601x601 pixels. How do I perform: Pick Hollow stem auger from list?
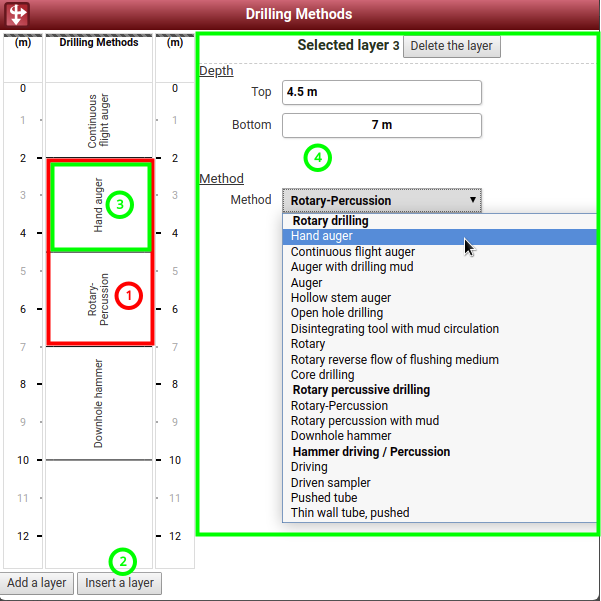coord(340,298)
